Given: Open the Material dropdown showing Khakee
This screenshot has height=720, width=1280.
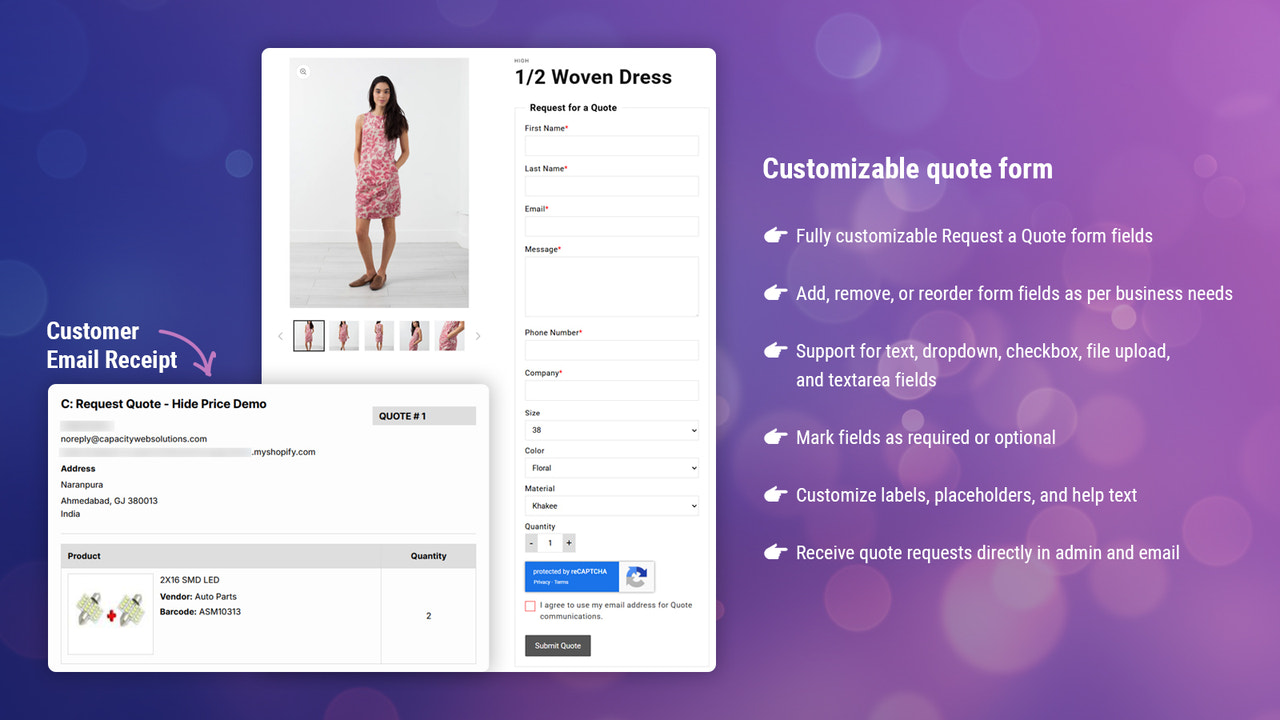Looking at the screenshot, I should point(612,506).
